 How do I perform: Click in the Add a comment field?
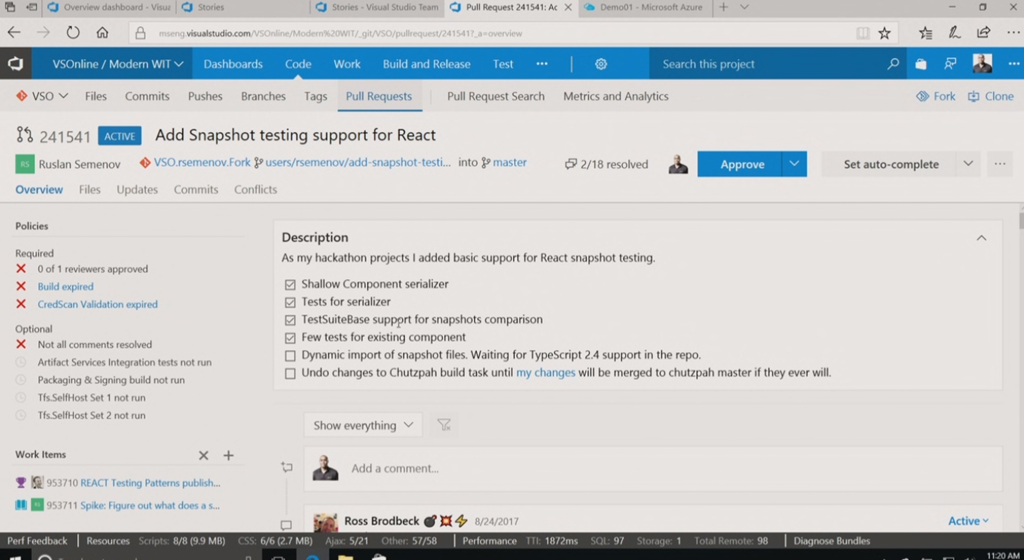click(653, 468)
